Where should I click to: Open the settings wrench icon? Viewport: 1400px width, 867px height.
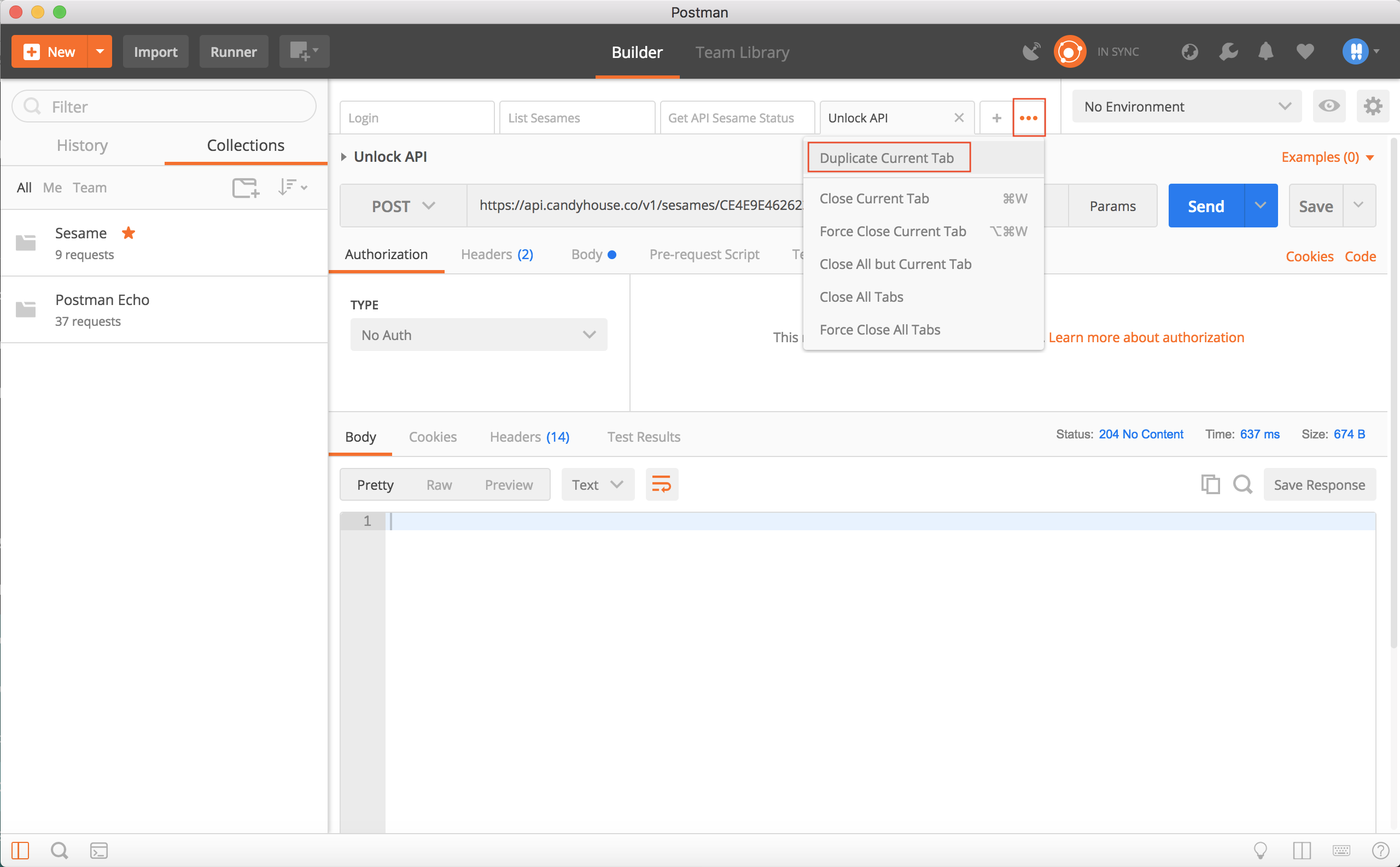[x=1228, y=52]
